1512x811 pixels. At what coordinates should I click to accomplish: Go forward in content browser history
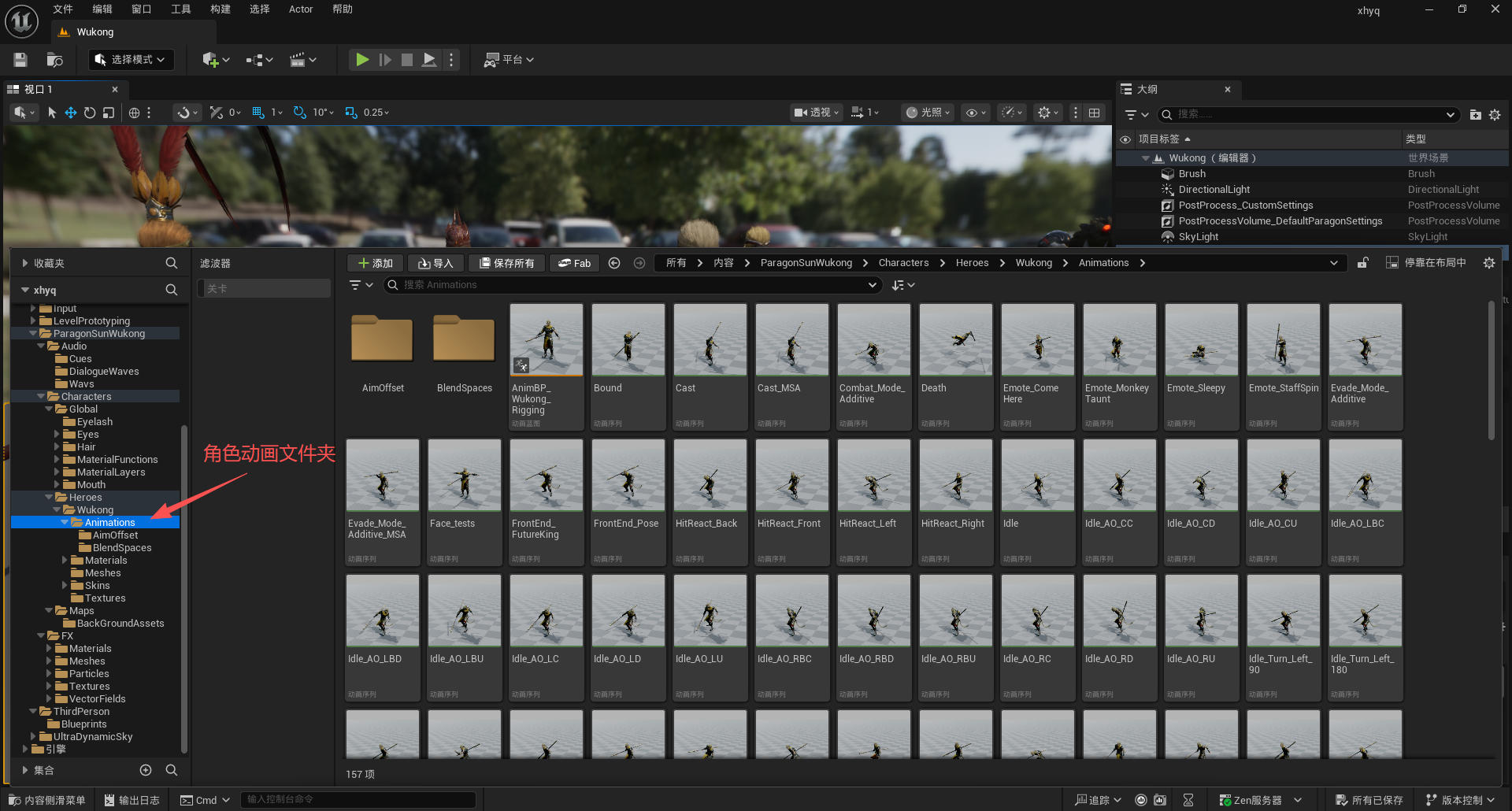639,263
